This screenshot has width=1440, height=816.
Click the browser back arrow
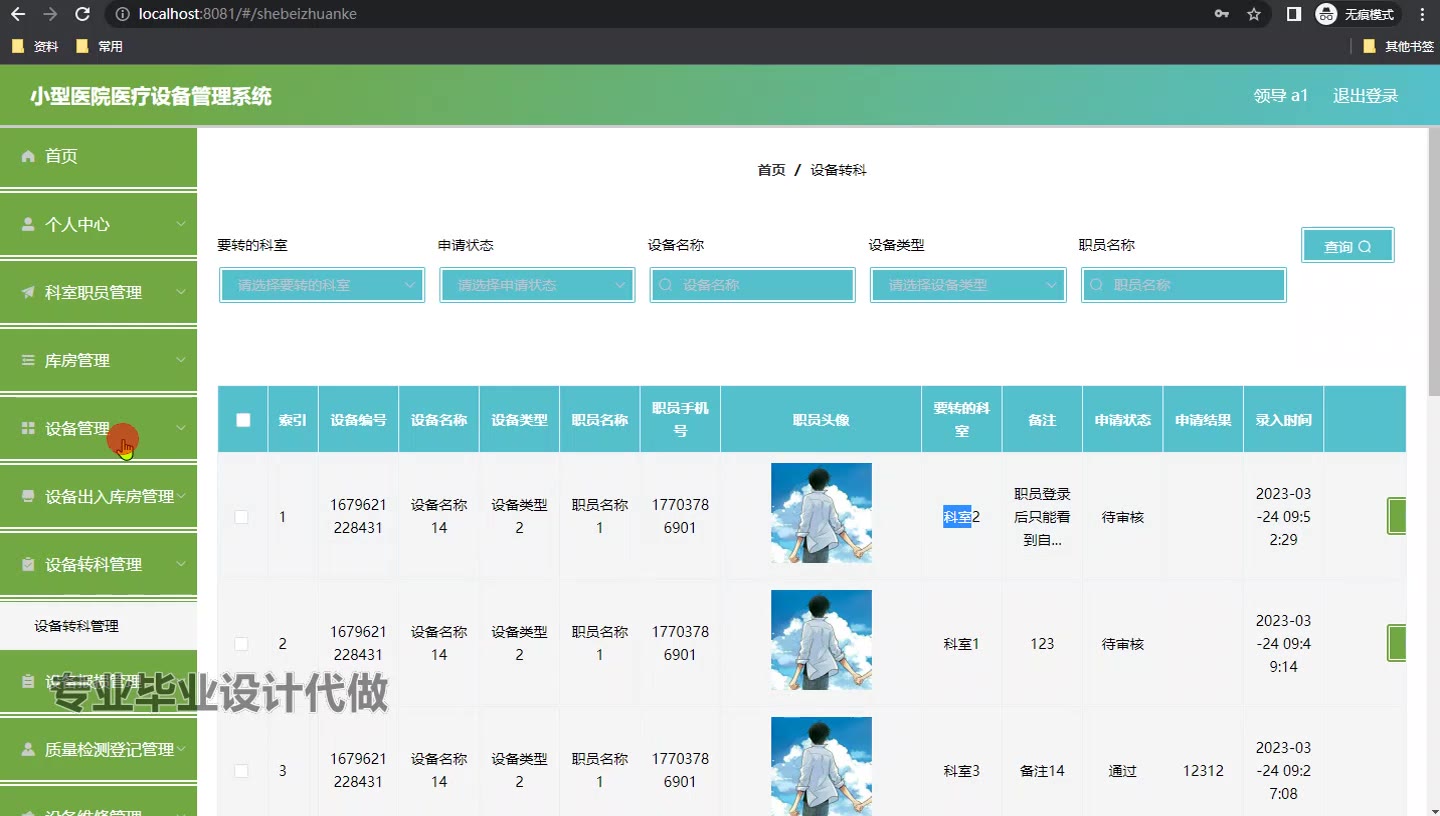[x=18, y=14]
